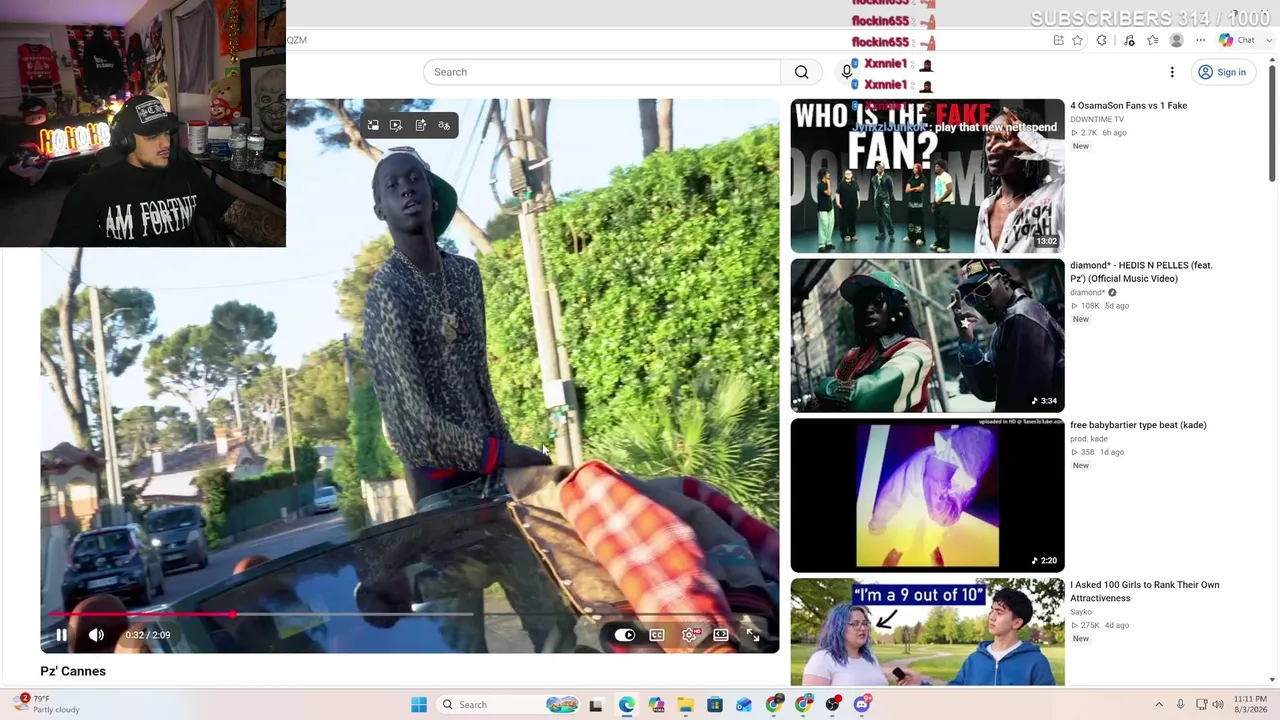Click the 'Pz' Cannes' video title
Viewport: 1280px width, 720px height.
click(x=73, y=671)
